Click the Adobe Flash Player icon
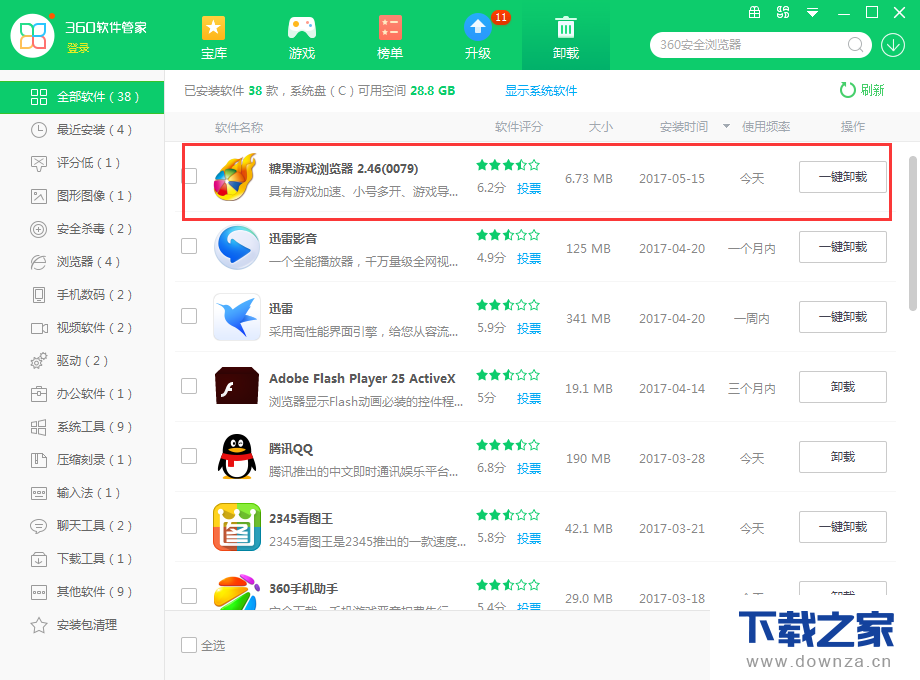Viewport: 920px width, 680px height. 236,386
